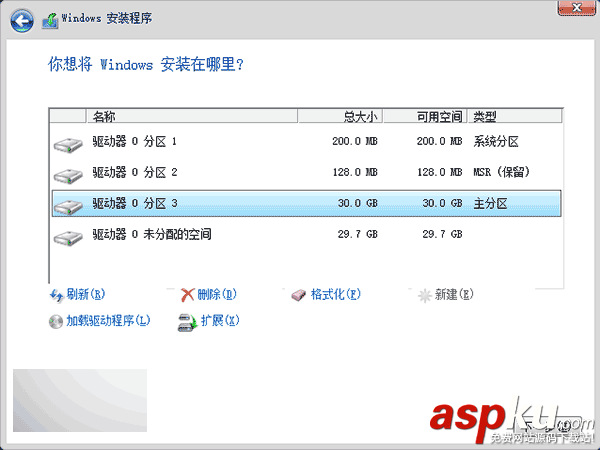Click the disc icon for 加载驱动程序
This screenshot has height=450, width=600.
(56, 322)
